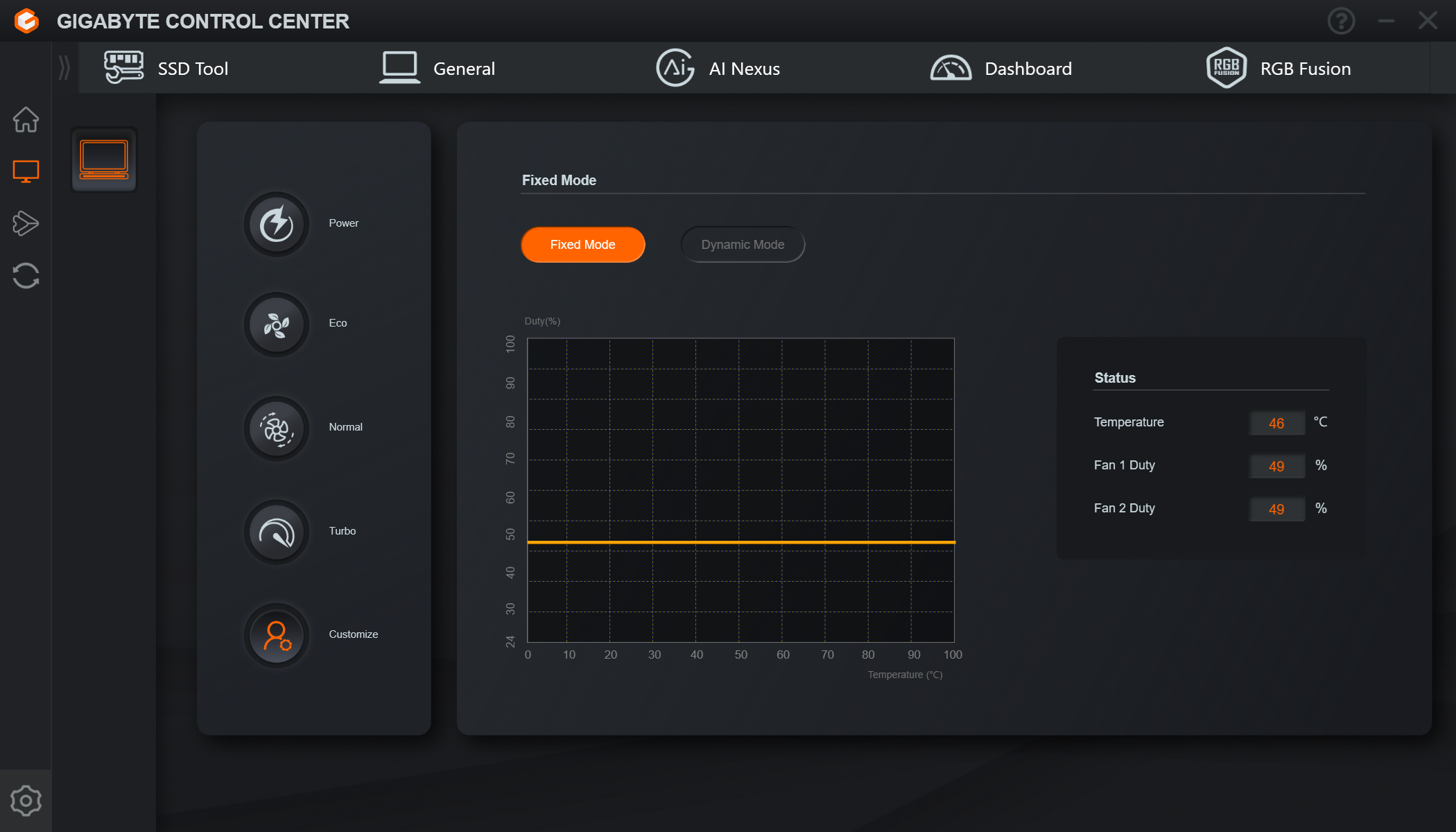Click the Power mode label
The image size is (1456, 832).
(343, 223)
